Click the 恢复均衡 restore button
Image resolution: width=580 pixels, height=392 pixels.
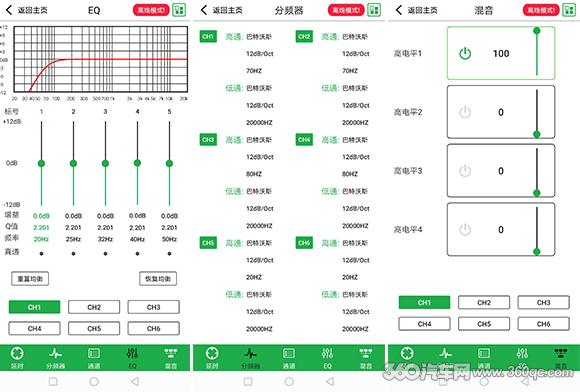pyautogui.click(x=158, y=279)
